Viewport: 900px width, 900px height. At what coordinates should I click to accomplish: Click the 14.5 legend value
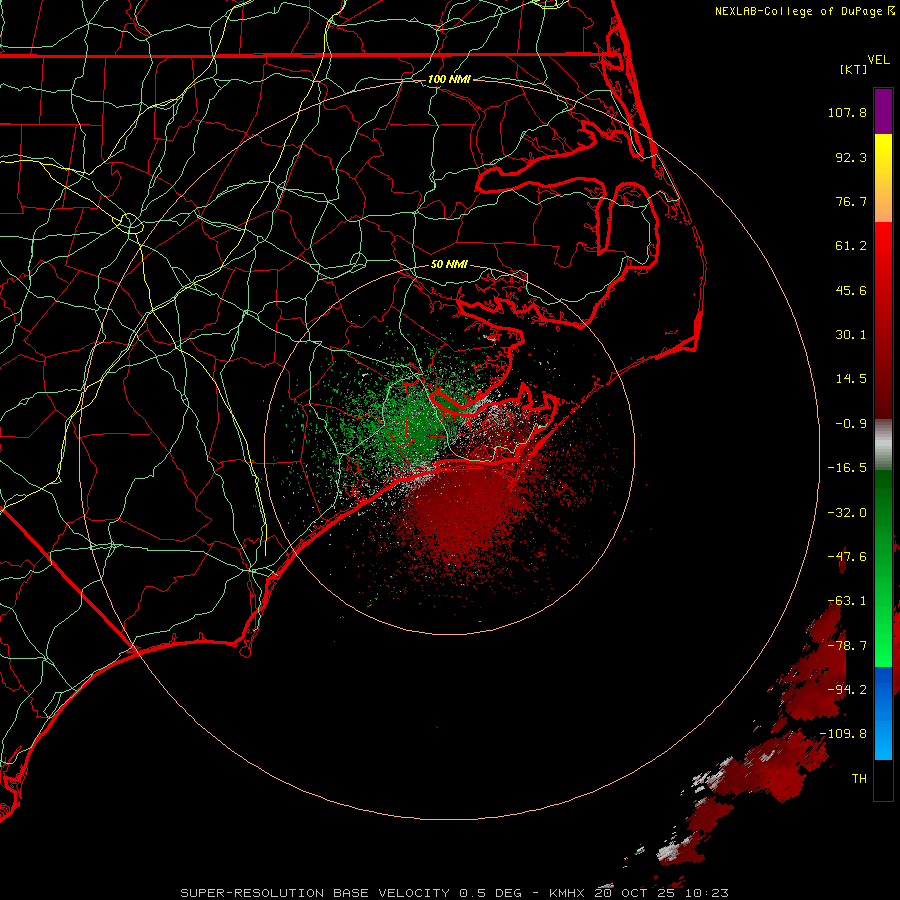[851, 379]
